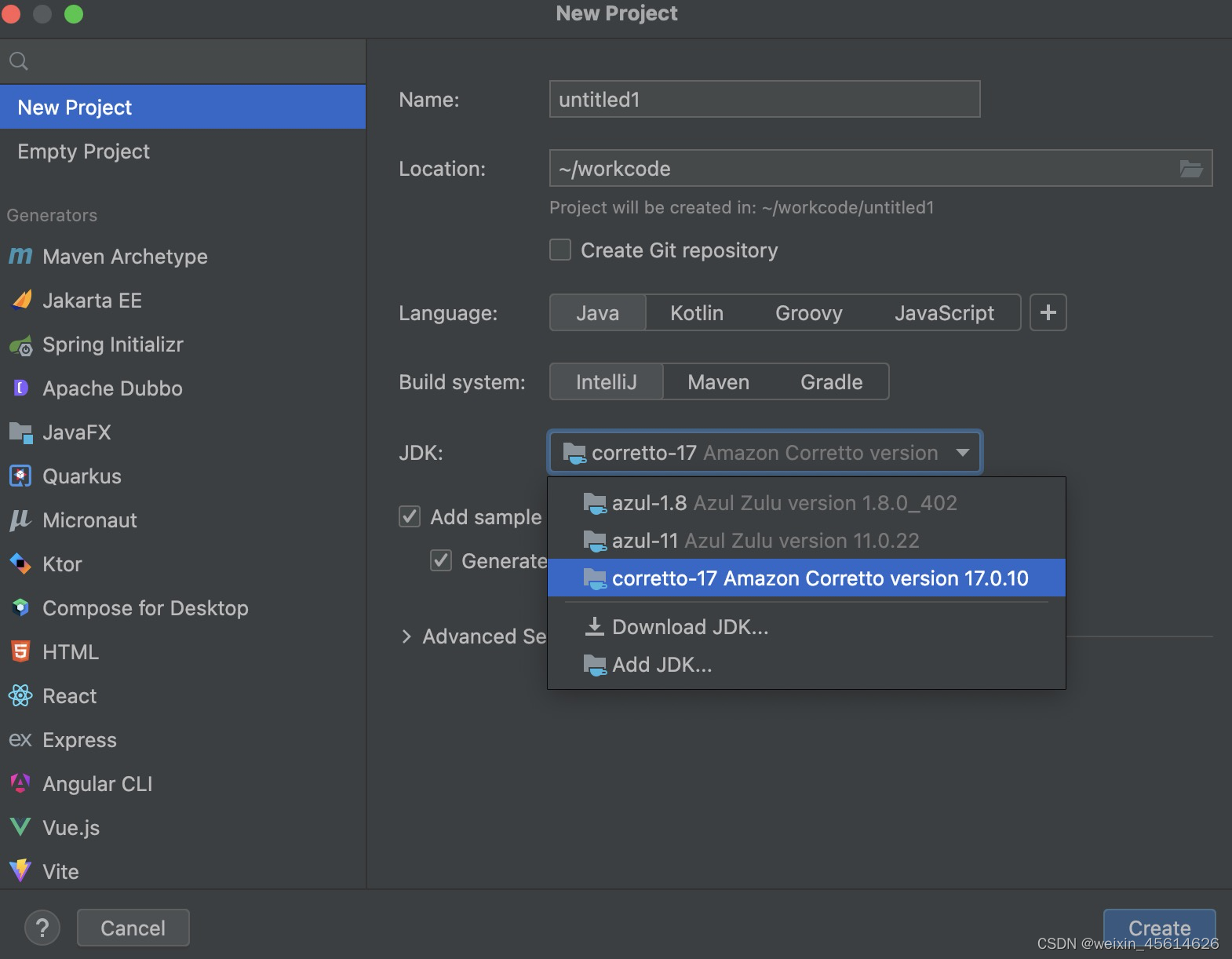Screen dimensions: 1232x959
Task: Enable Create Git repository checkbox
Action: pos(560,250)
